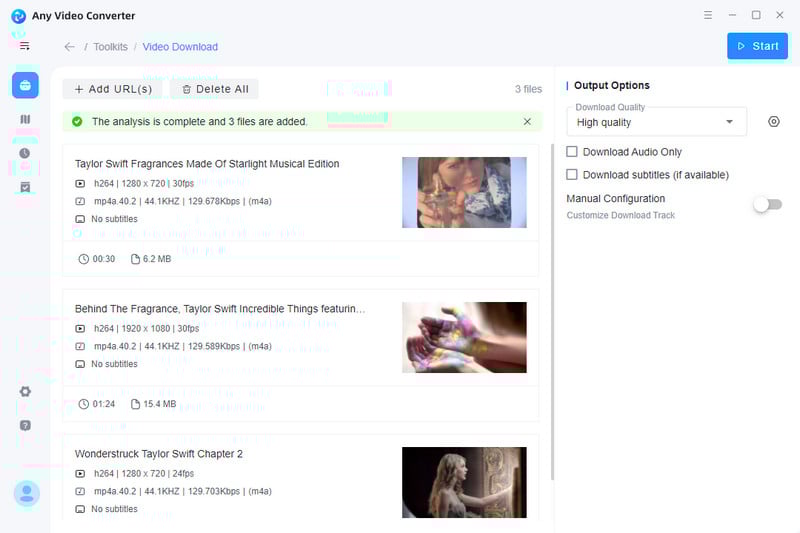Open the help question mark icon

(25, 425)
